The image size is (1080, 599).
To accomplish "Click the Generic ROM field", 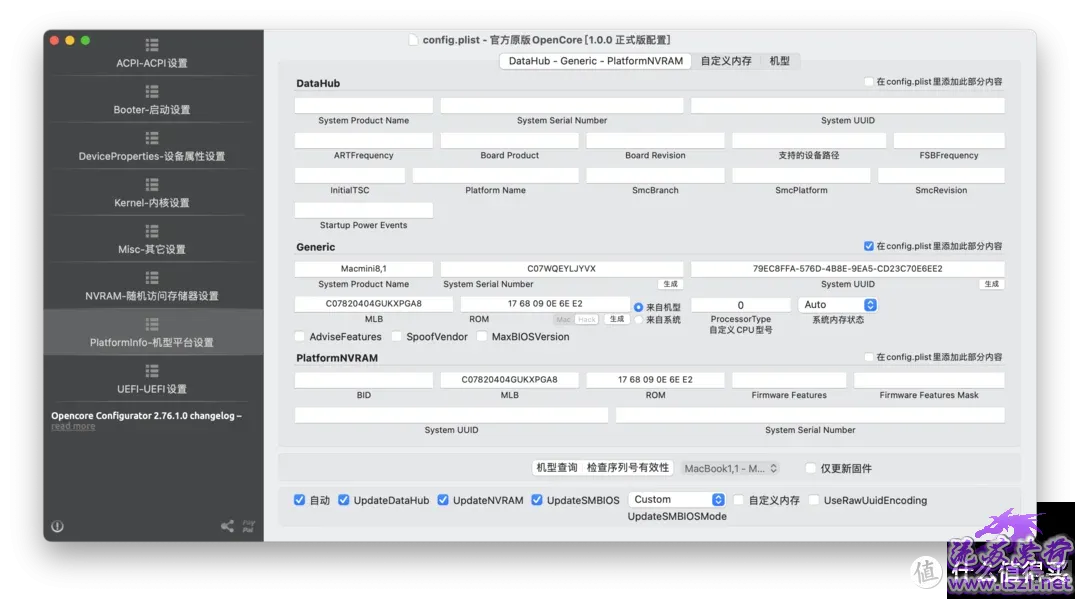I will pyautogui.click(x=545, y=304).
